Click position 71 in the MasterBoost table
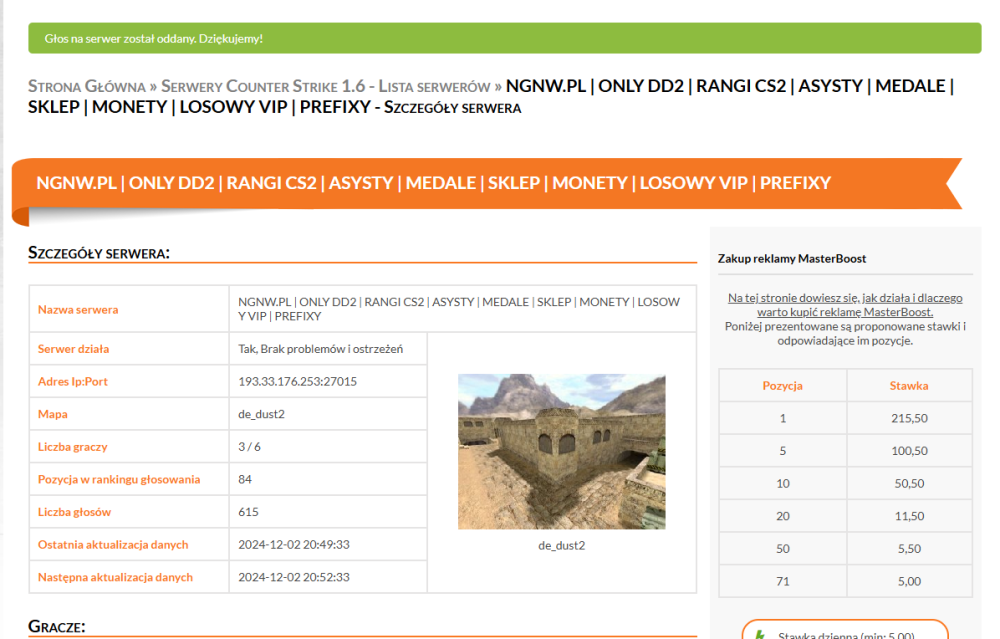This screenshot has width=1000, height=639. point(783,581)
